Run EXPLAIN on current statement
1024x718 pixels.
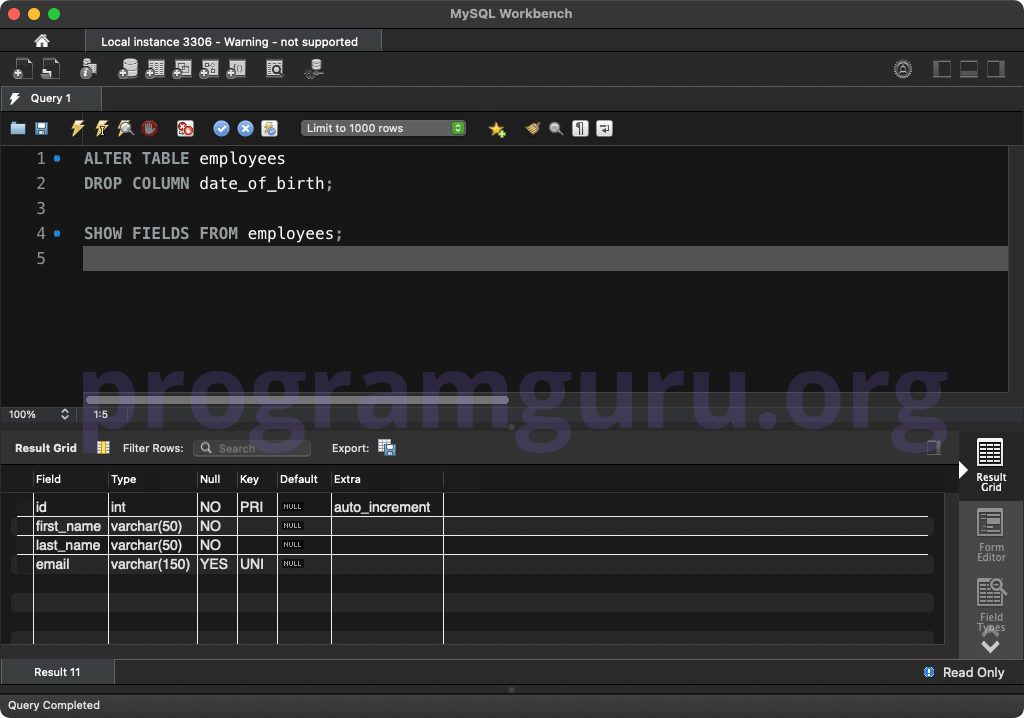point(125,128)
